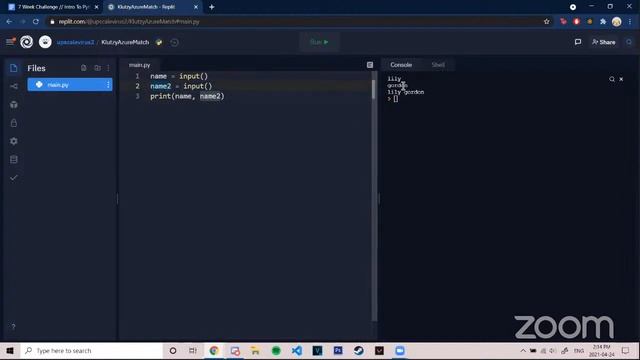
Task: Open the Secrets lock sidebar icon
Action: tap(13, 122)
